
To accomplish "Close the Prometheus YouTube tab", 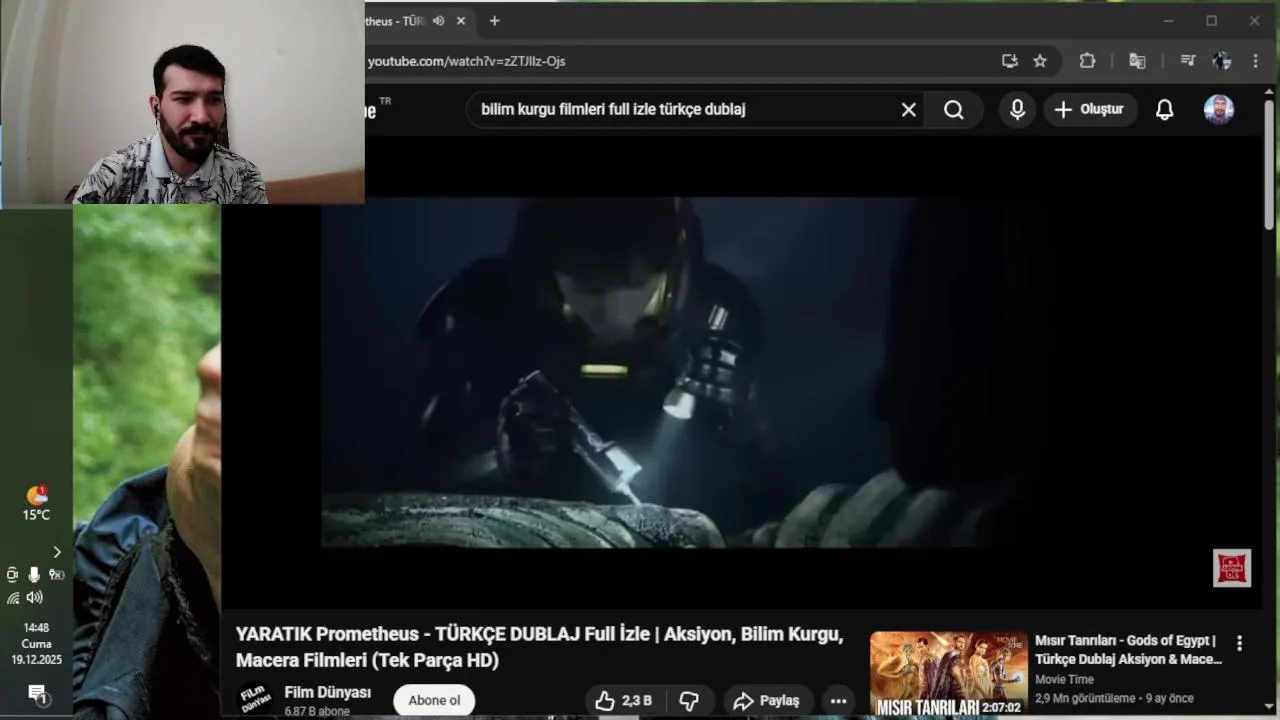I will point(461,21).
